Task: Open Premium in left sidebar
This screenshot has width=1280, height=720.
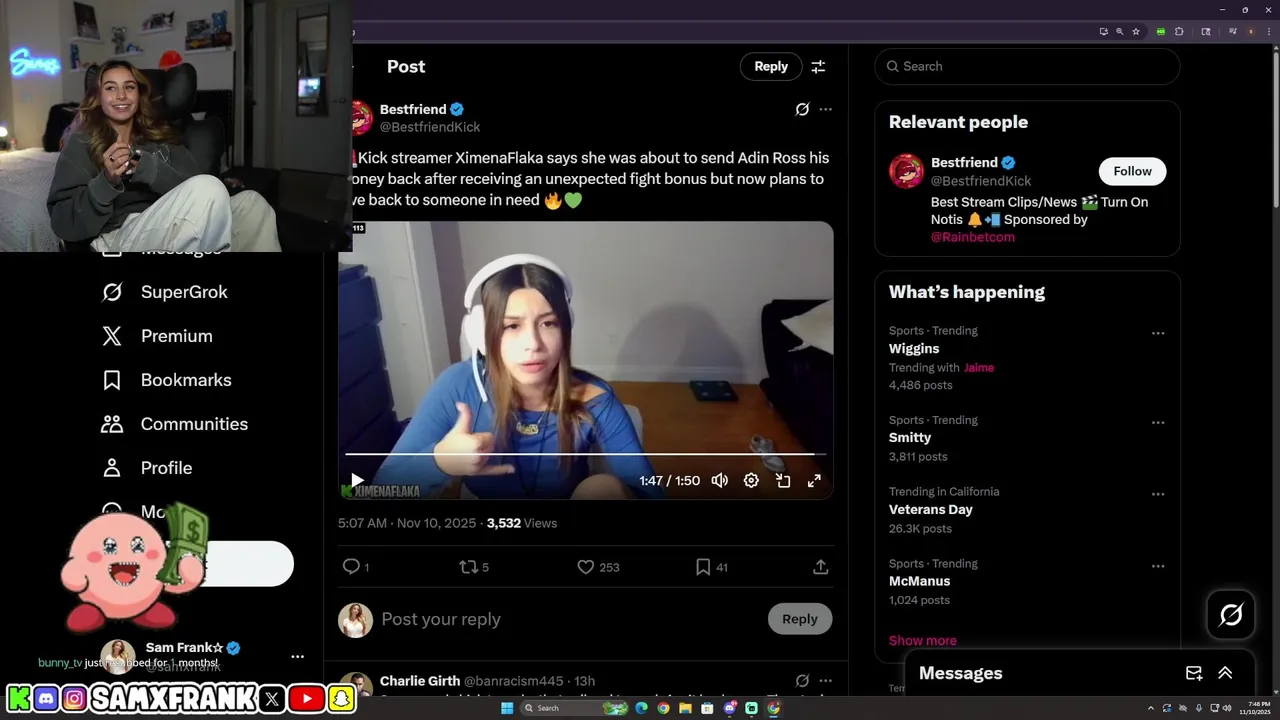Action: coord(157,336)
